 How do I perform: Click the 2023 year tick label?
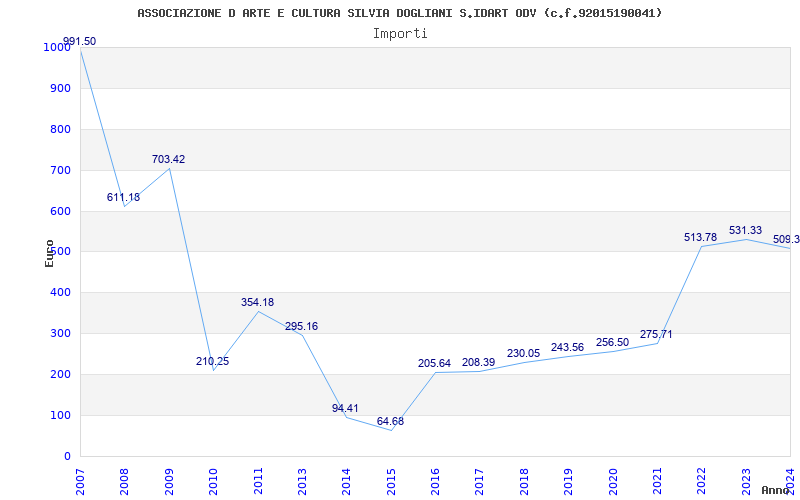746,481
